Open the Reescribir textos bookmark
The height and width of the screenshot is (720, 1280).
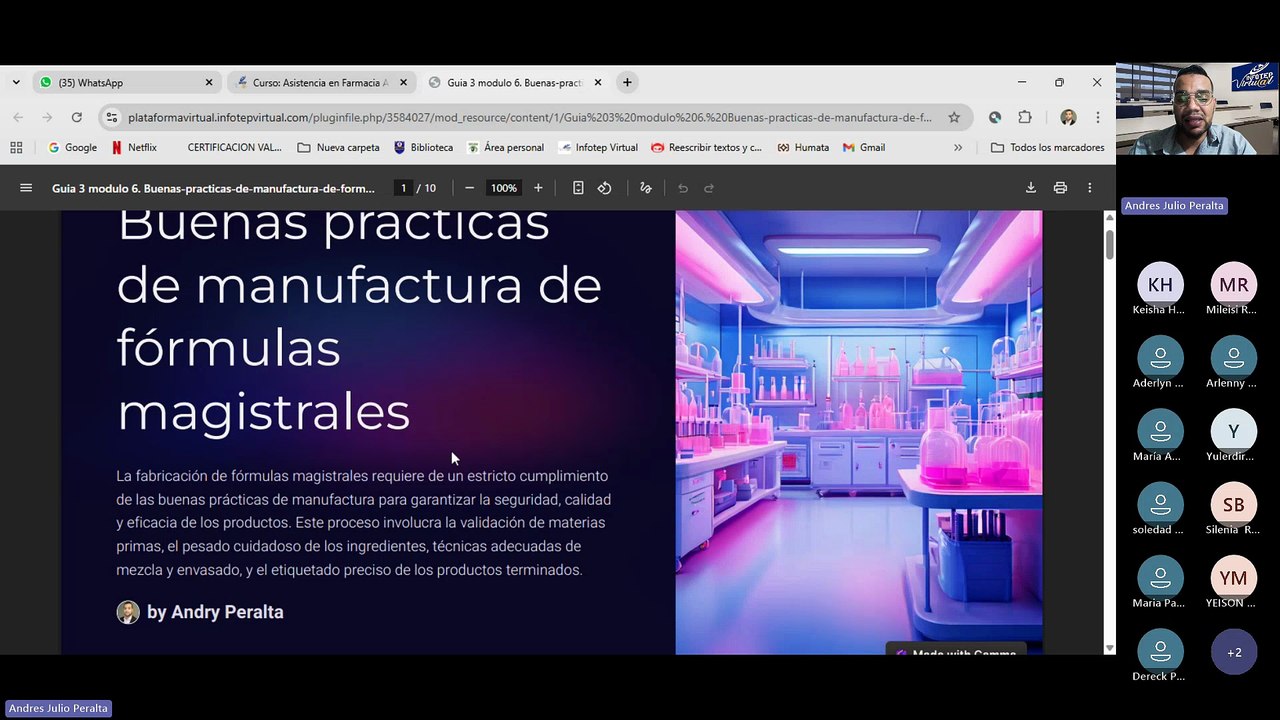[706, 147]
